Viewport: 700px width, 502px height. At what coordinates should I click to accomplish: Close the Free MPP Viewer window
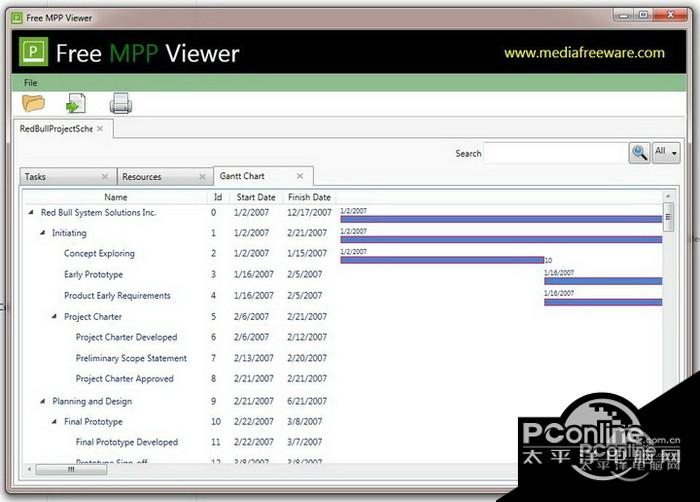click(670, 15)
